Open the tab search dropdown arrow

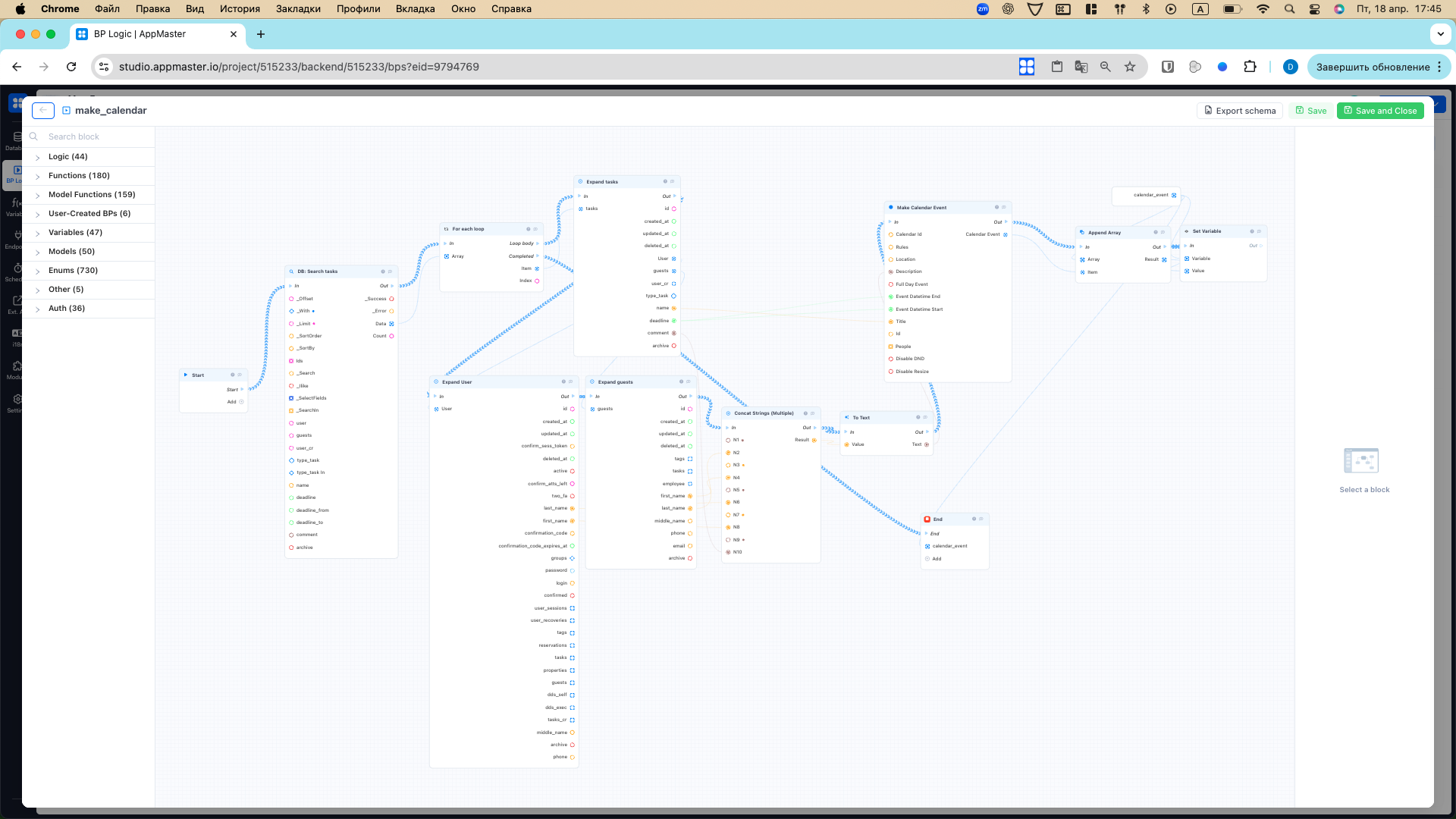coord(1440,34)
